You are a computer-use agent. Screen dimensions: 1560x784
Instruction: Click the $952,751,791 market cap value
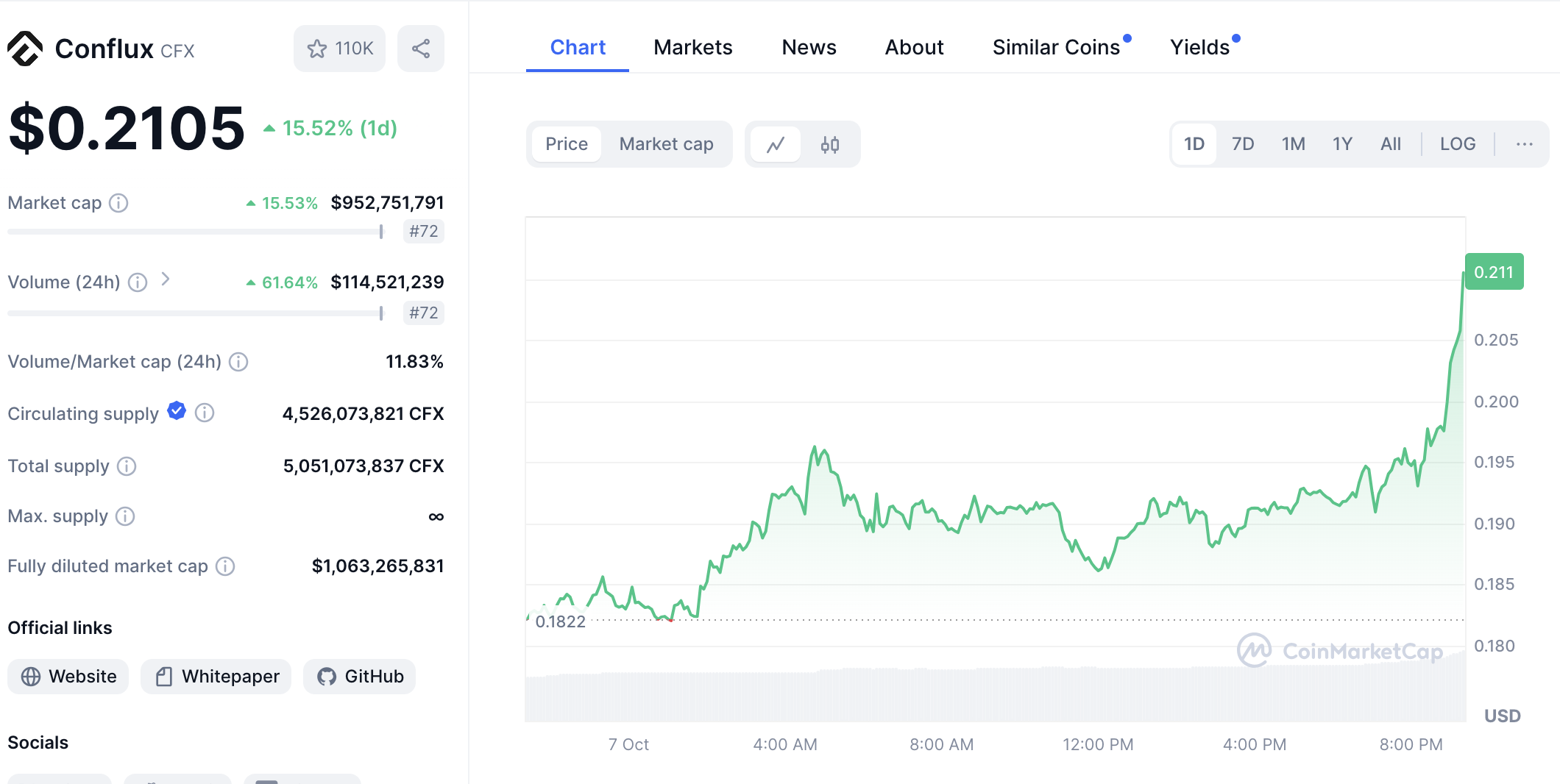[x=387, y=203]
